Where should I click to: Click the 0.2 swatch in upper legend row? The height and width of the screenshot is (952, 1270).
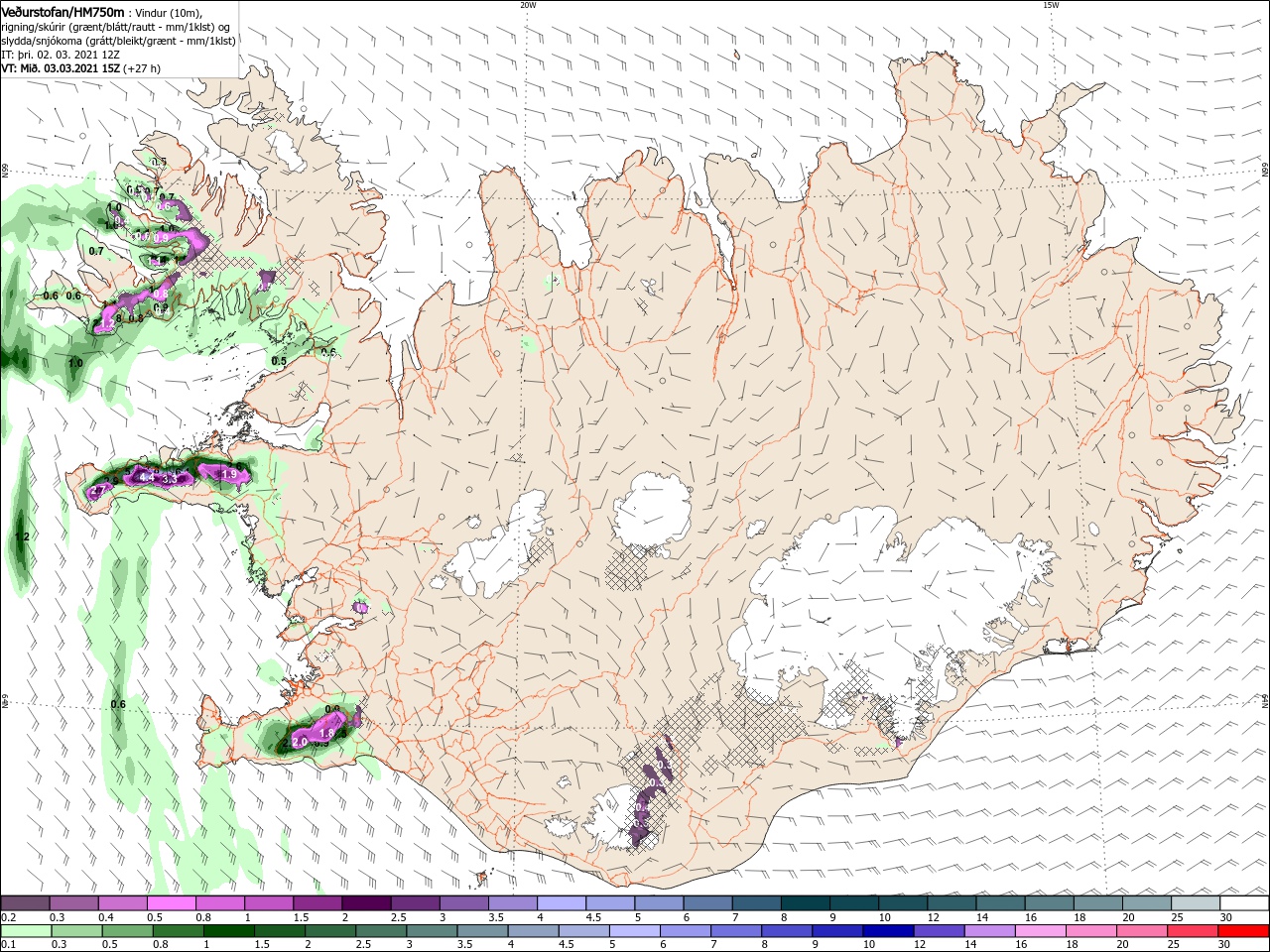point(25,902)
